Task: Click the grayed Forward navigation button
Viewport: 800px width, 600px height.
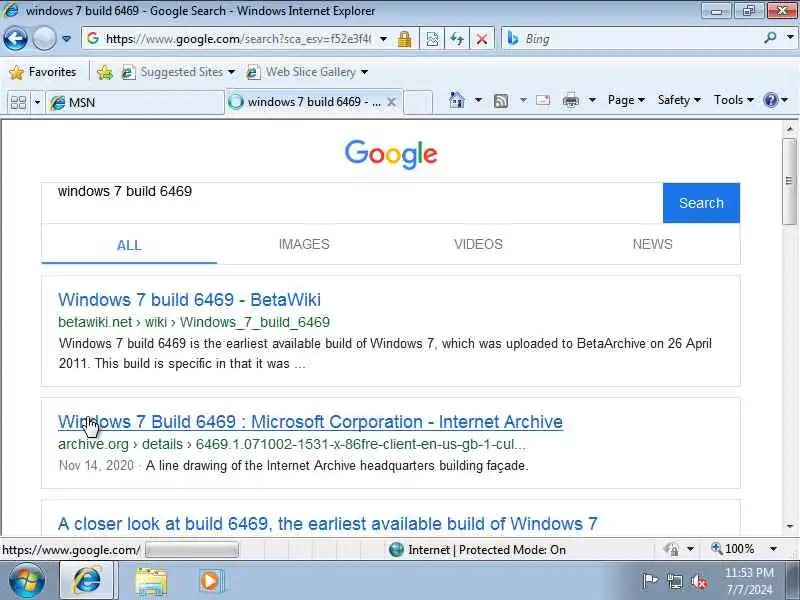Action: (44, 38)
